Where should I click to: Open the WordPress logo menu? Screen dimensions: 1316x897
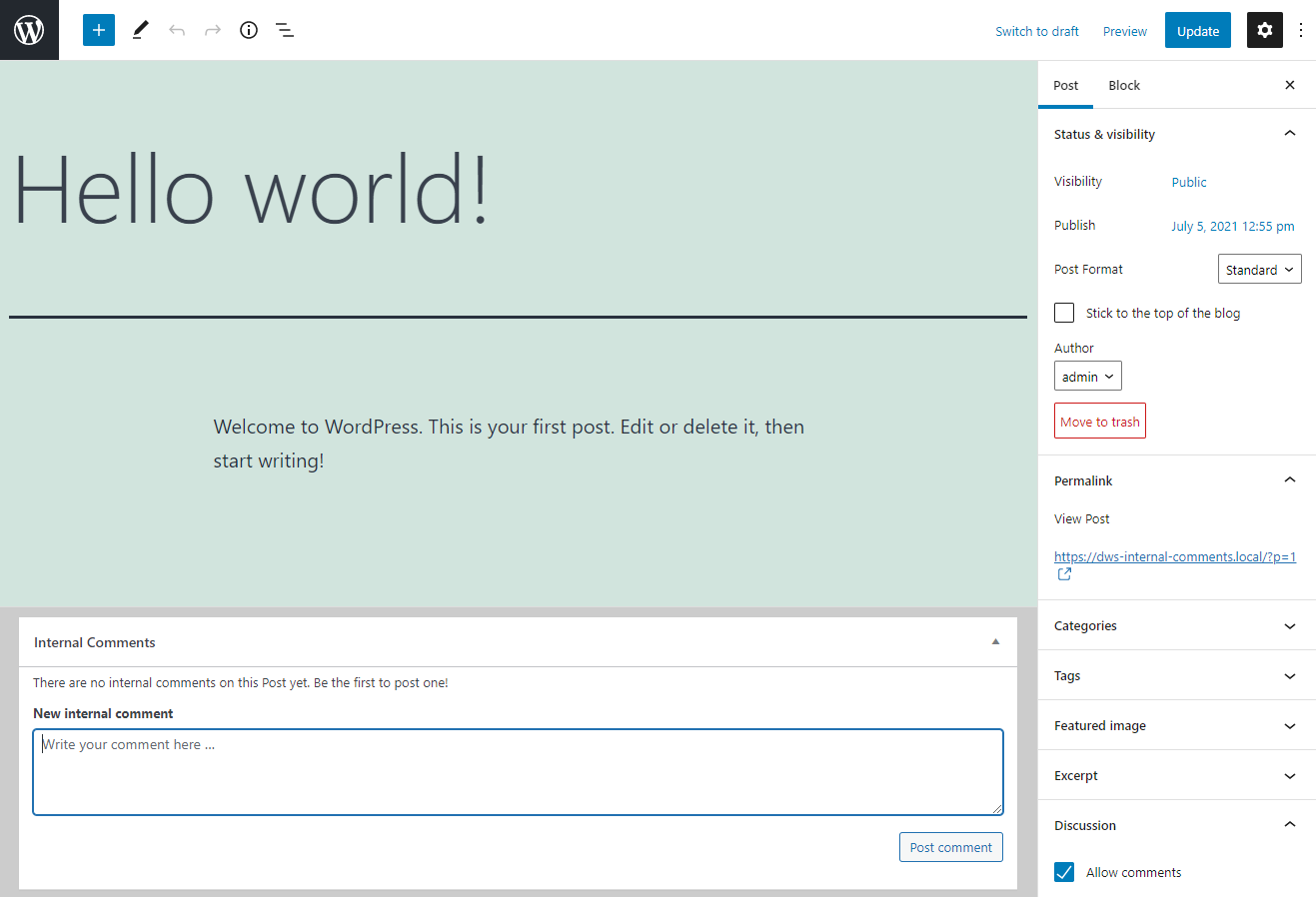29,30
